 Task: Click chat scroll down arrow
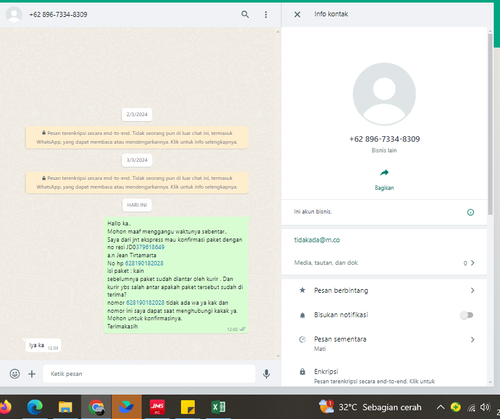(278, 356)
